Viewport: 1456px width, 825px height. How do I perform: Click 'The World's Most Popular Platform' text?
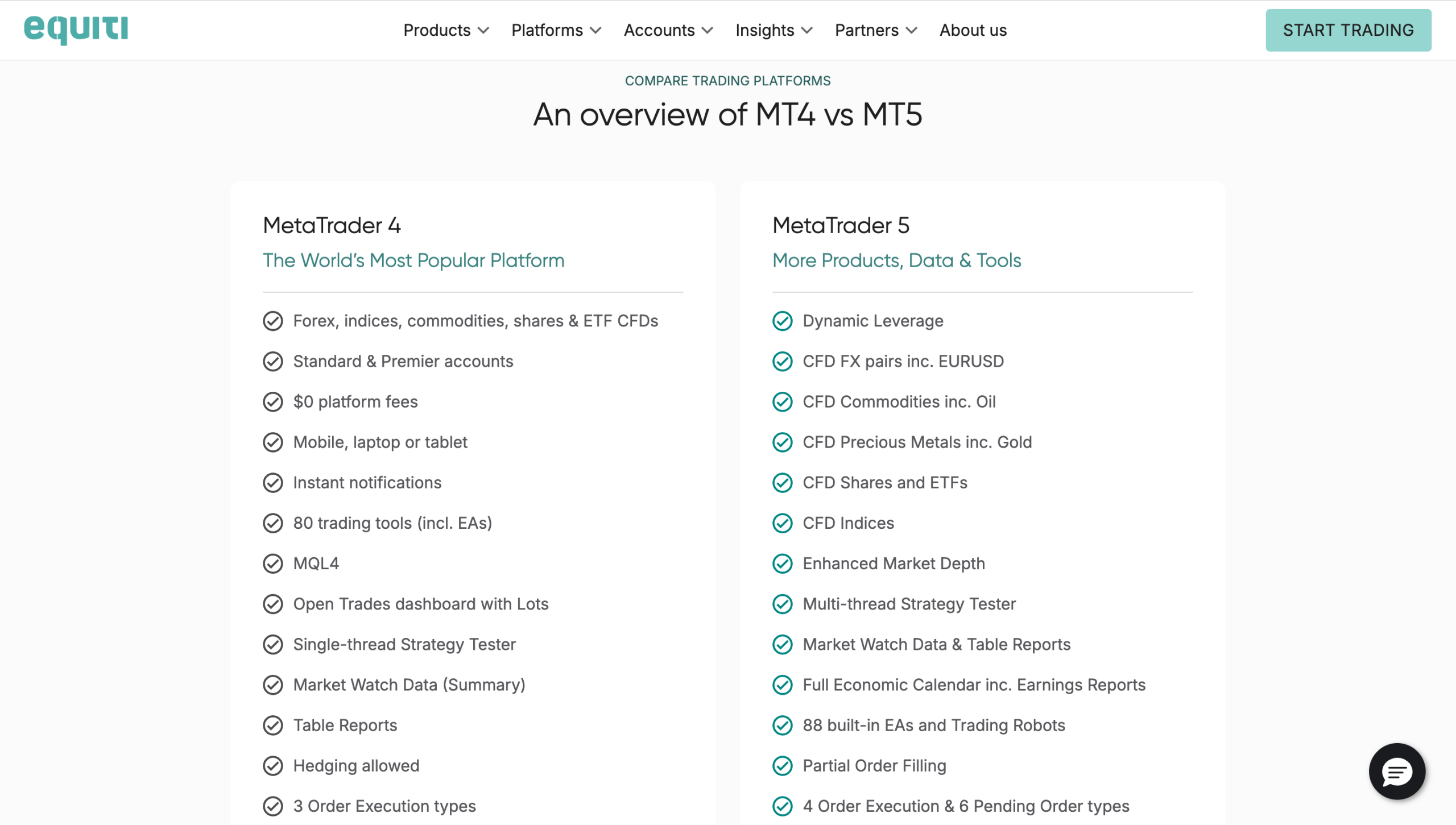click(413, 260)
